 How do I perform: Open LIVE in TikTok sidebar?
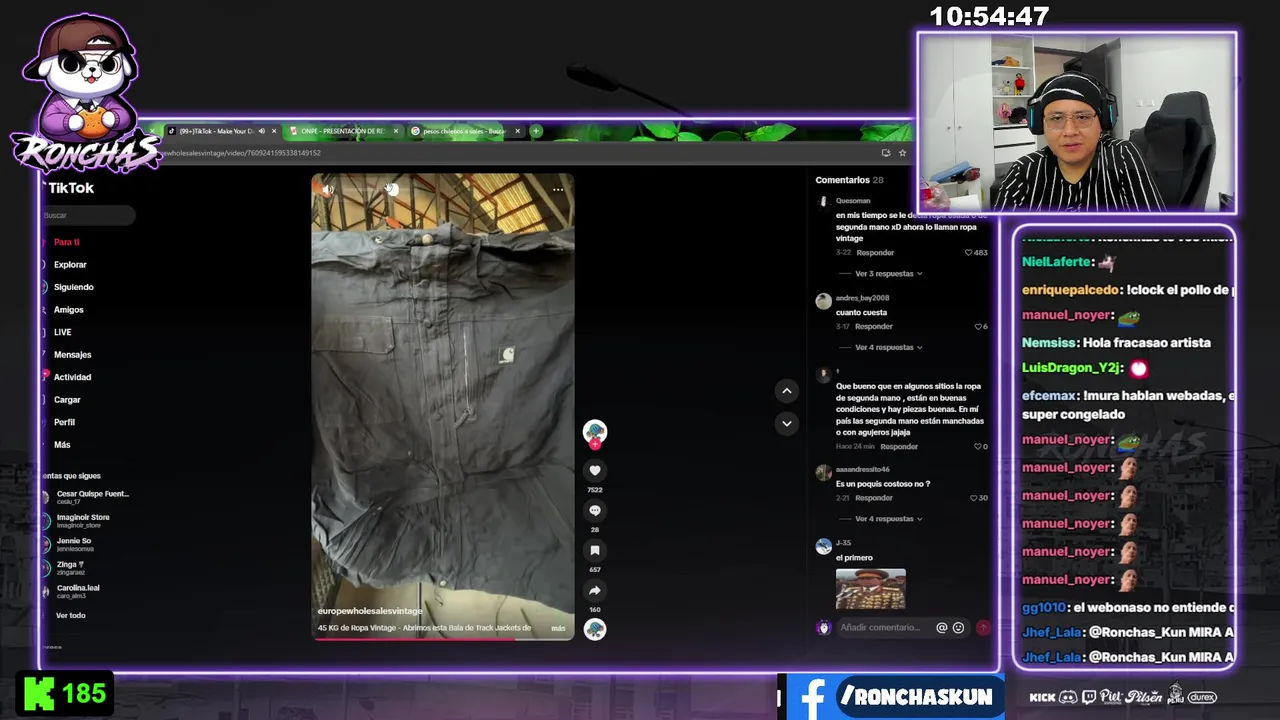62,332
